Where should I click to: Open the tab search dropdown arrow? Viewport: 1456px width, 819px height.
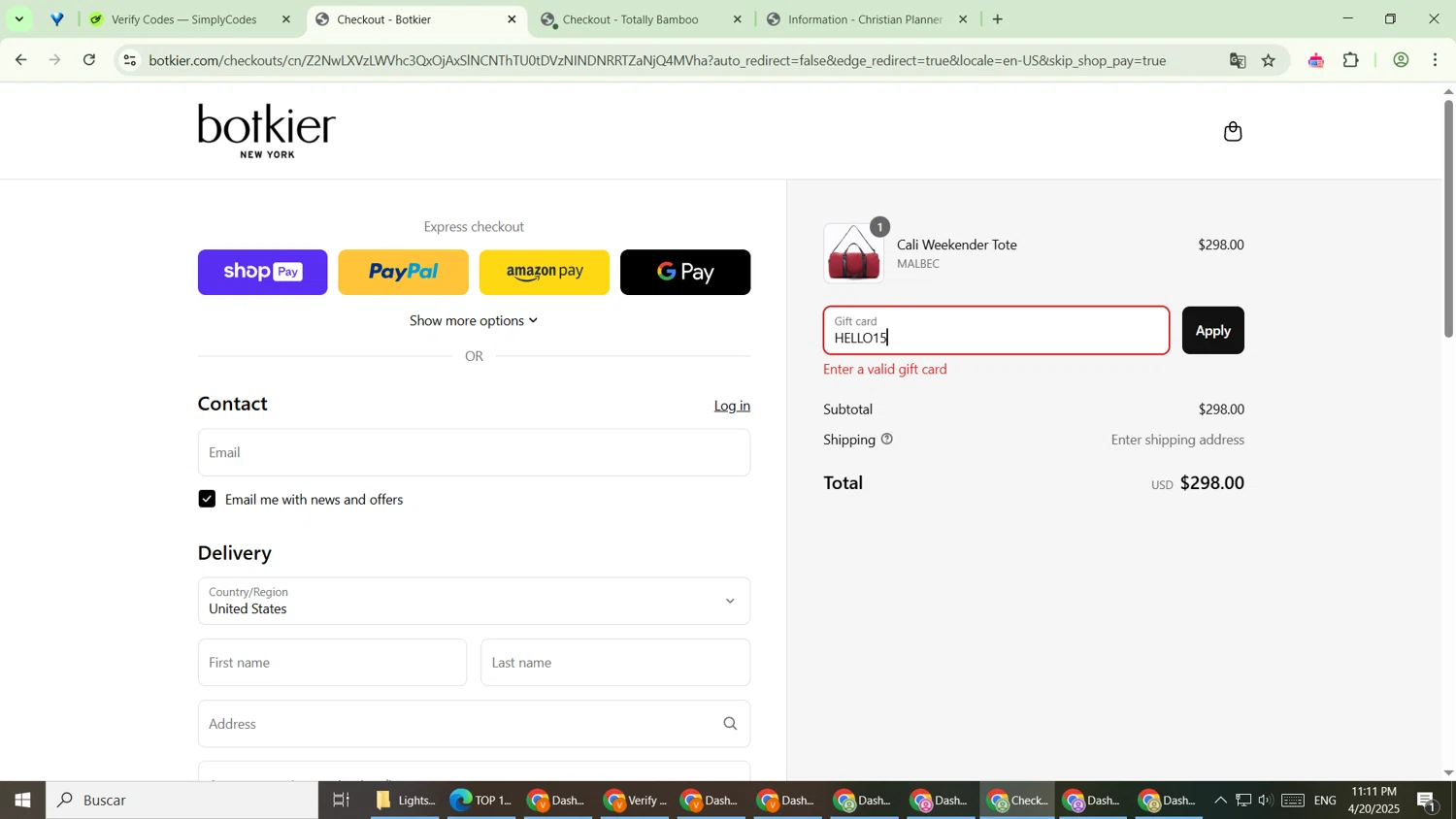click(18, 19)
